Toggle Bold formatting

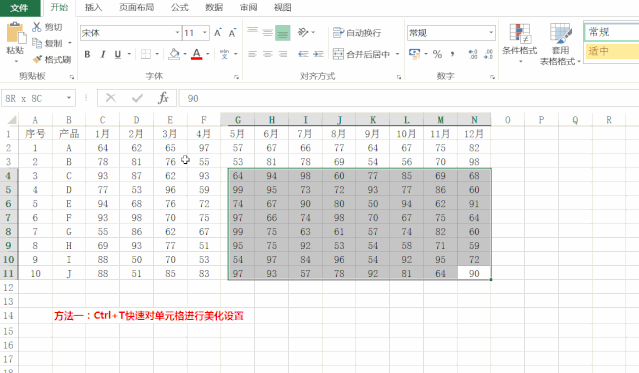[x=87, y=54]
